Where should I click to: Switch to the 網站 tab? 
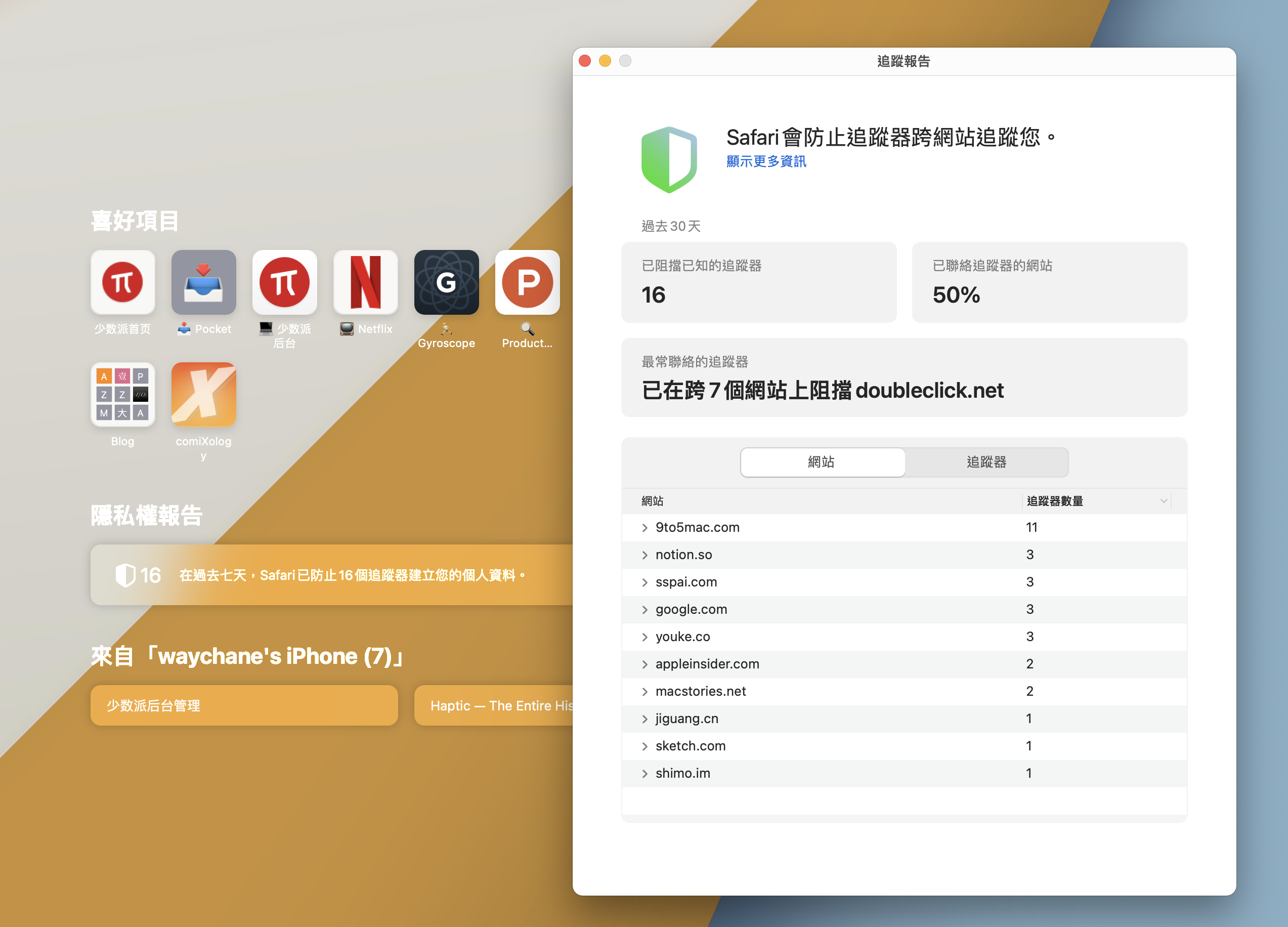click(x=822, y=462)
